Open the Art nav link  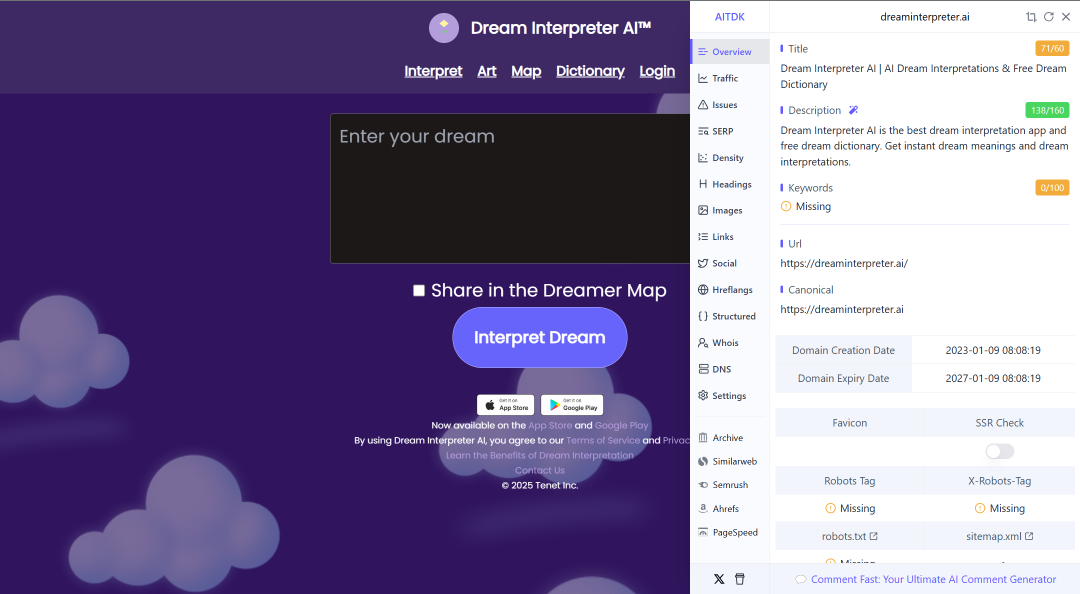click(x=487, y=71)
